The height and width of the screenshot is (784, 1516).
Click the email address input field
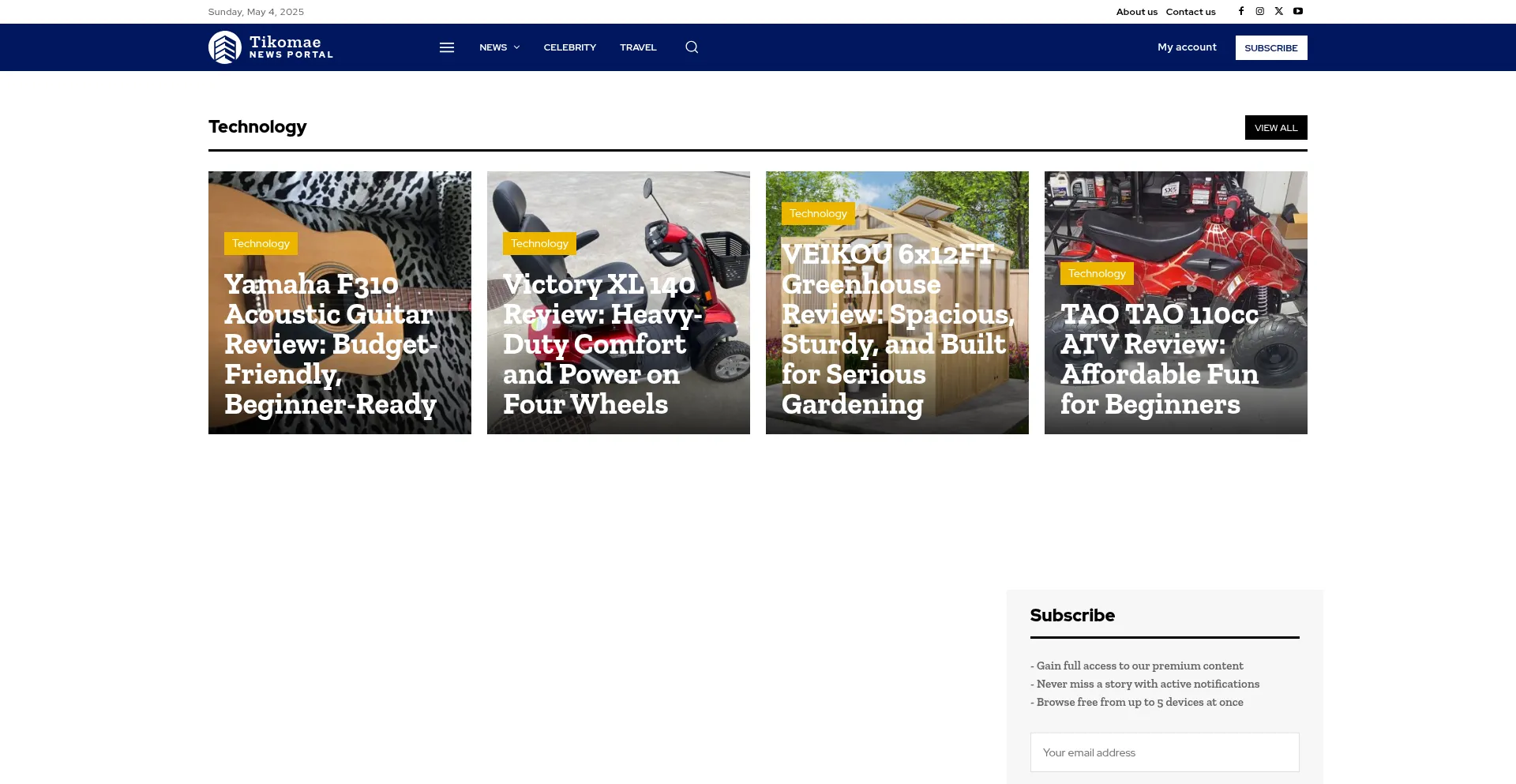coord(1164,752)
